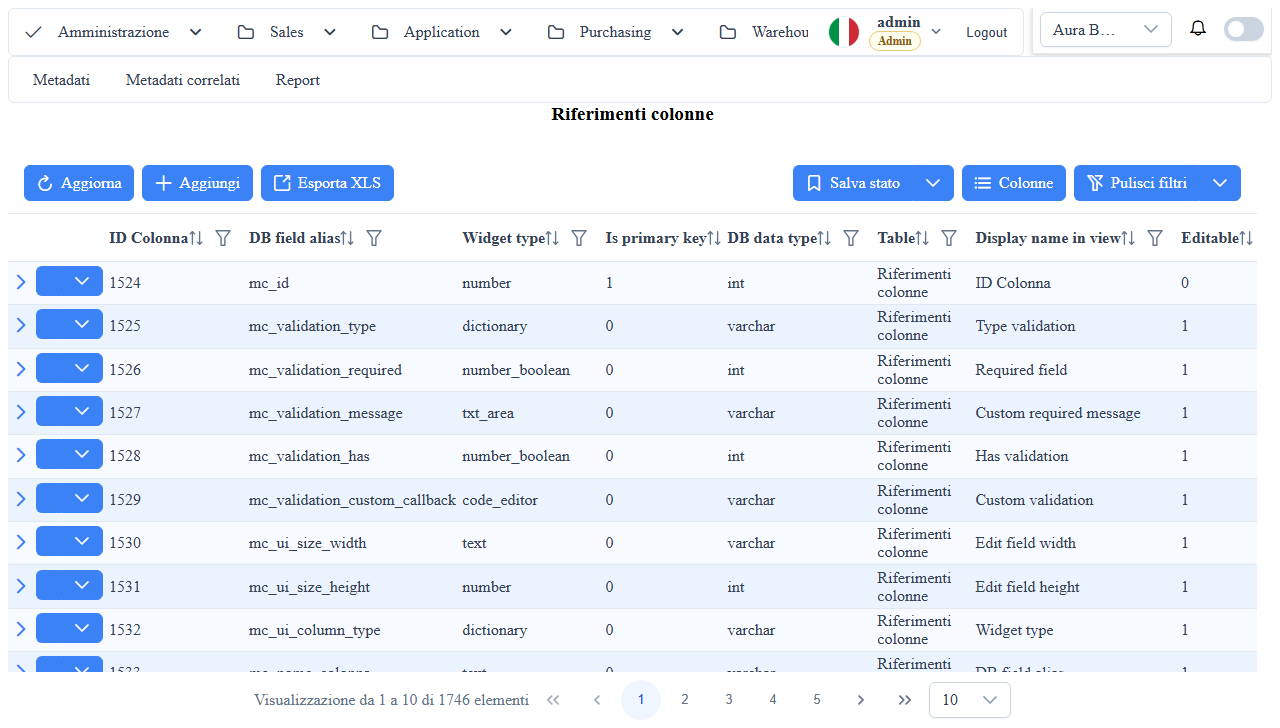1280x728 pixels.
Task: Go to next page of results
Action: pos(861,700)
